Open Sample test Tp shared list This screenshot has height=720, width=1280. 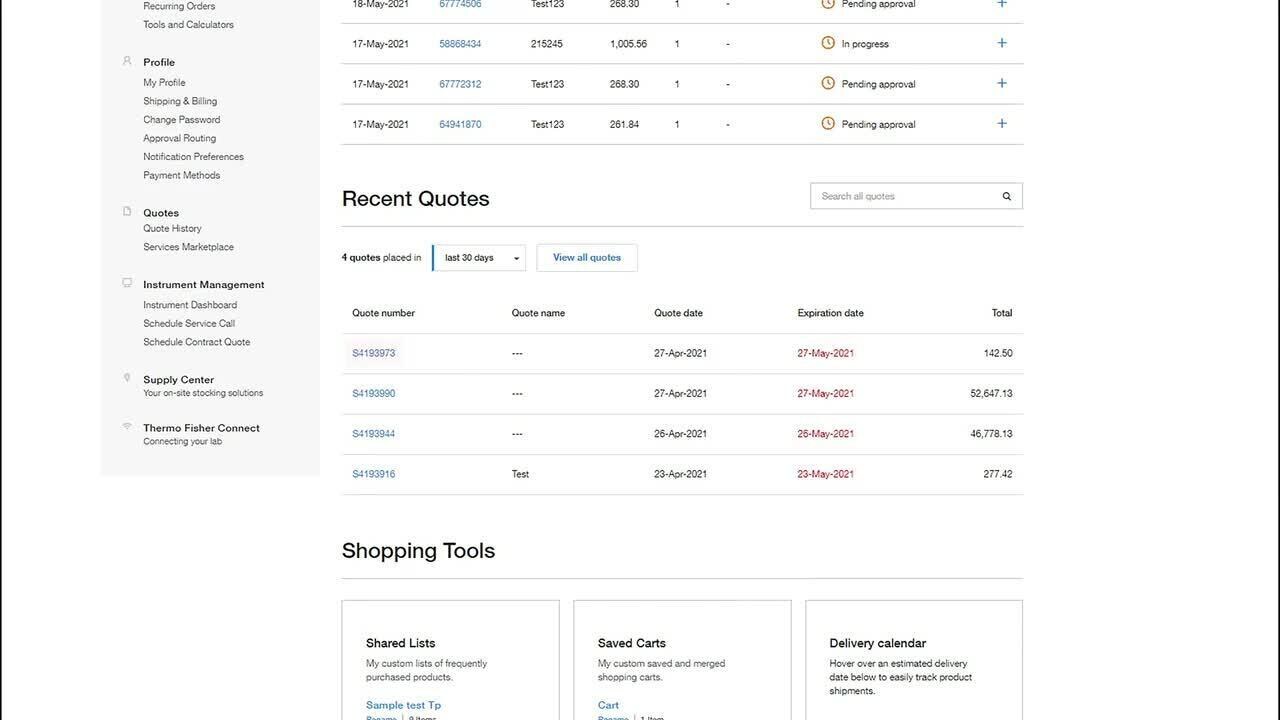[x=403, y=705]
